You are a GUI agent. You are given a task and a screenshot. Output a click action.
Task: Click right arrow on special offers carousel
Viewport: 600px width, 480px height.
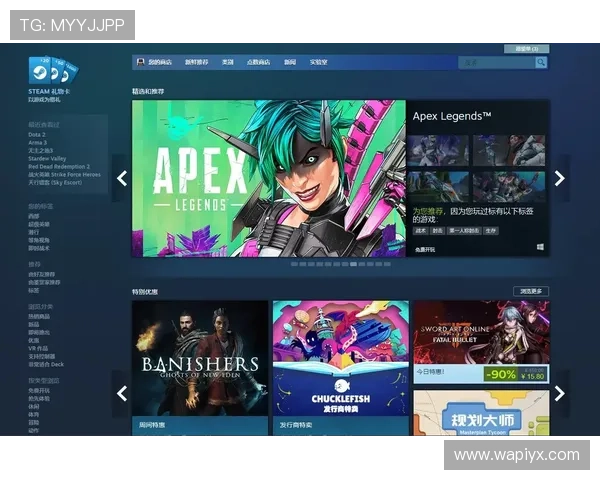pos(559,393)
